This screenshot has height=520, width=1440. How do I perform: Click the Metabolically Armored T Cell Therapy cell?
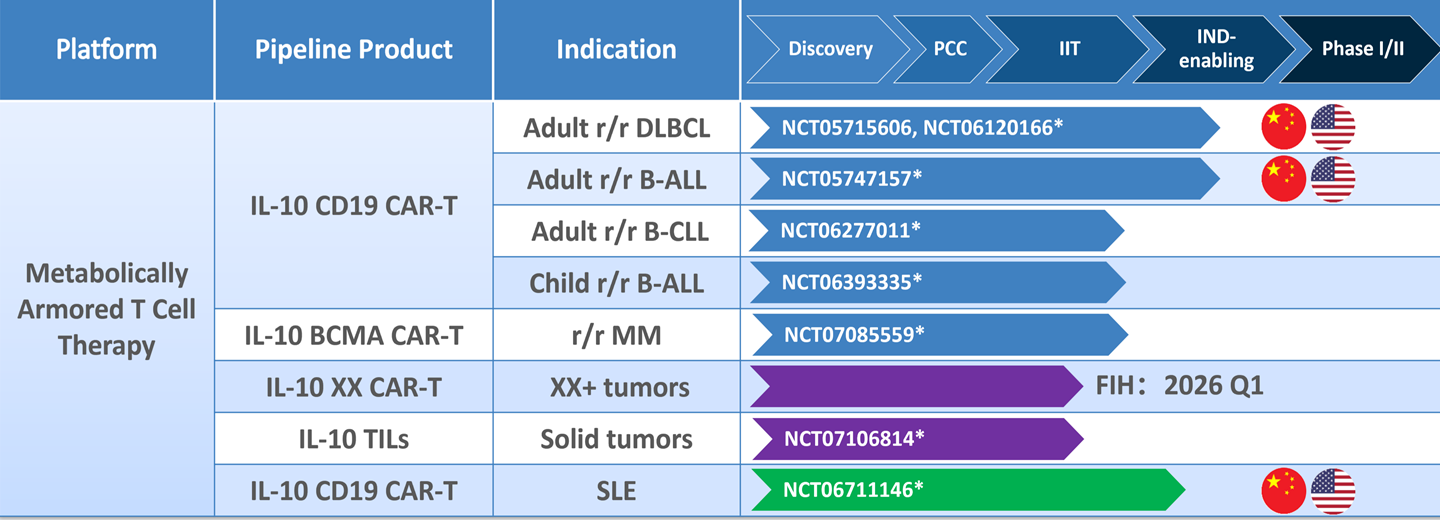pyautogui.click(x=107, y=309)
